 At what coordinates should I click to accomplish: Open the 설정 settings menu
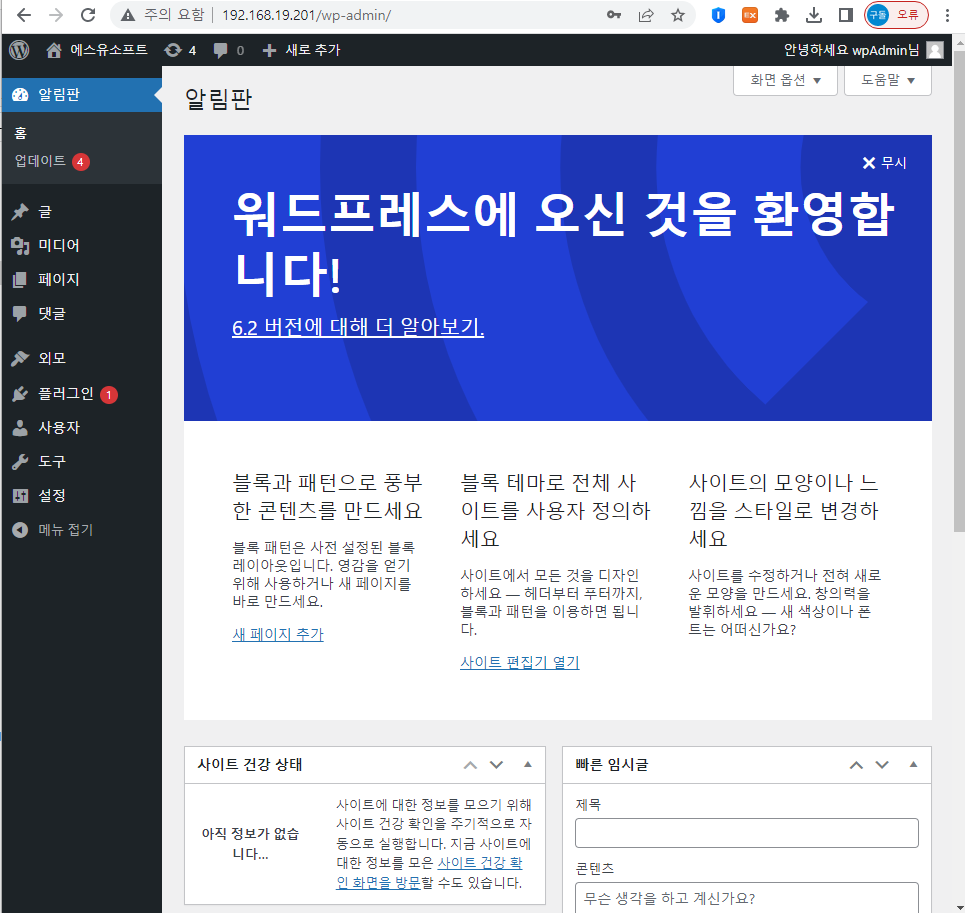(81, 495)
